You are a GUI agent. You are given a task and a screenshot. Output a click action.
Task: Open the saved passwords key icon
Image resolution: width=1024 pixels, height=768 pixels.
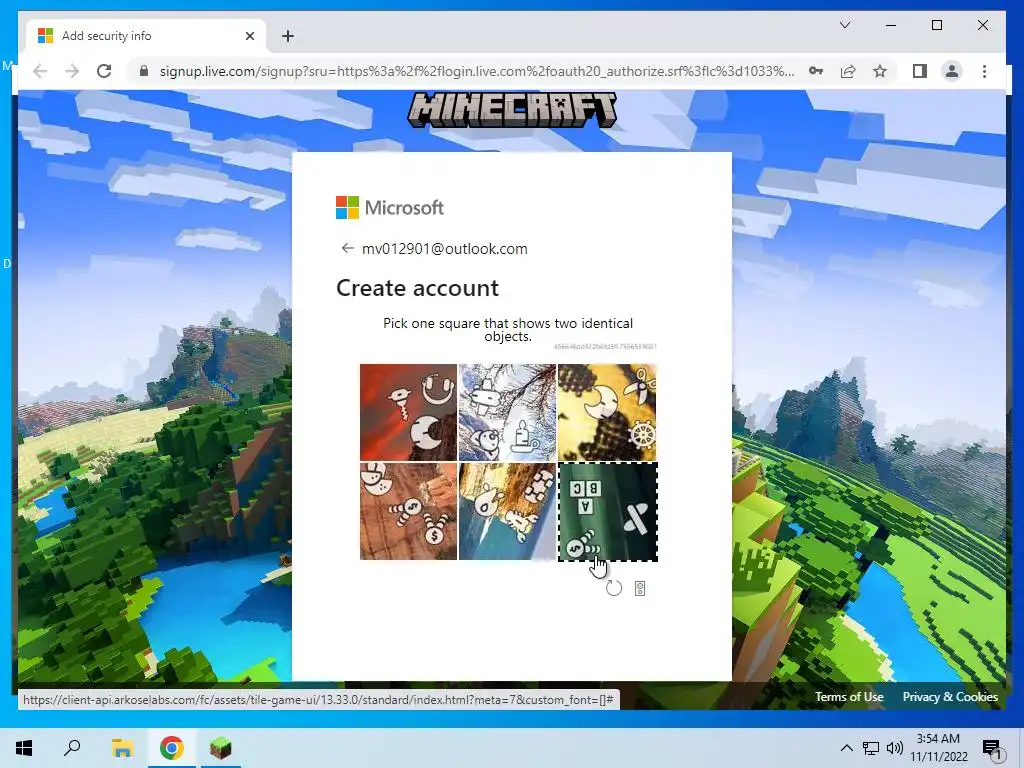click(x=816, y=71)
